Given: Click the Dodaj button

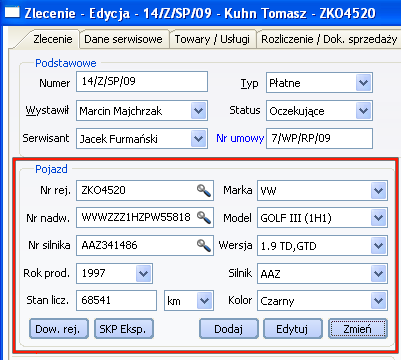Looking at the screenshot, I should click(229, 329).
